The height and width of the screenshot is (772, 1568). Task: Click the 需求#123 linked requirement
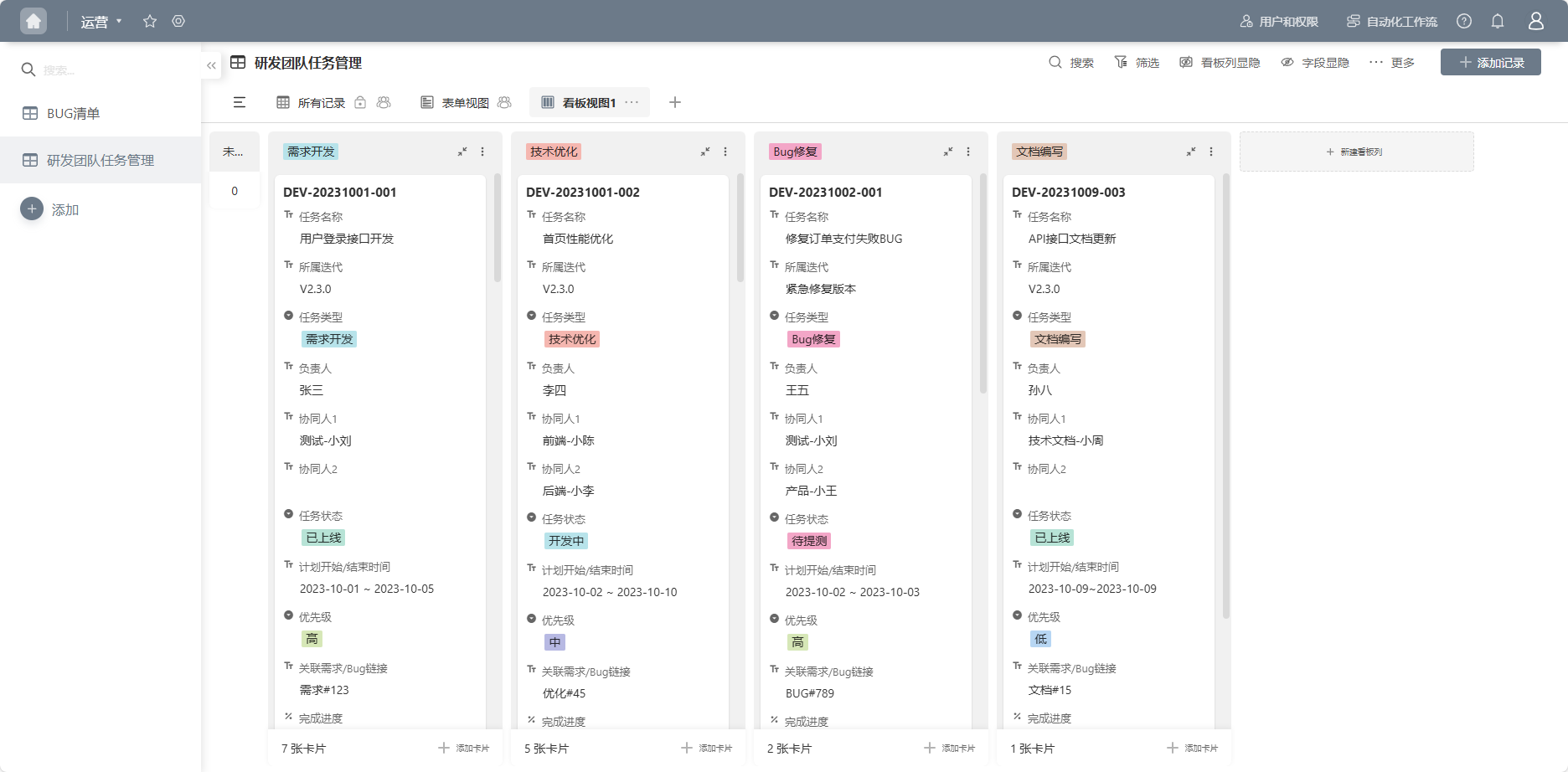pos(324,690)
